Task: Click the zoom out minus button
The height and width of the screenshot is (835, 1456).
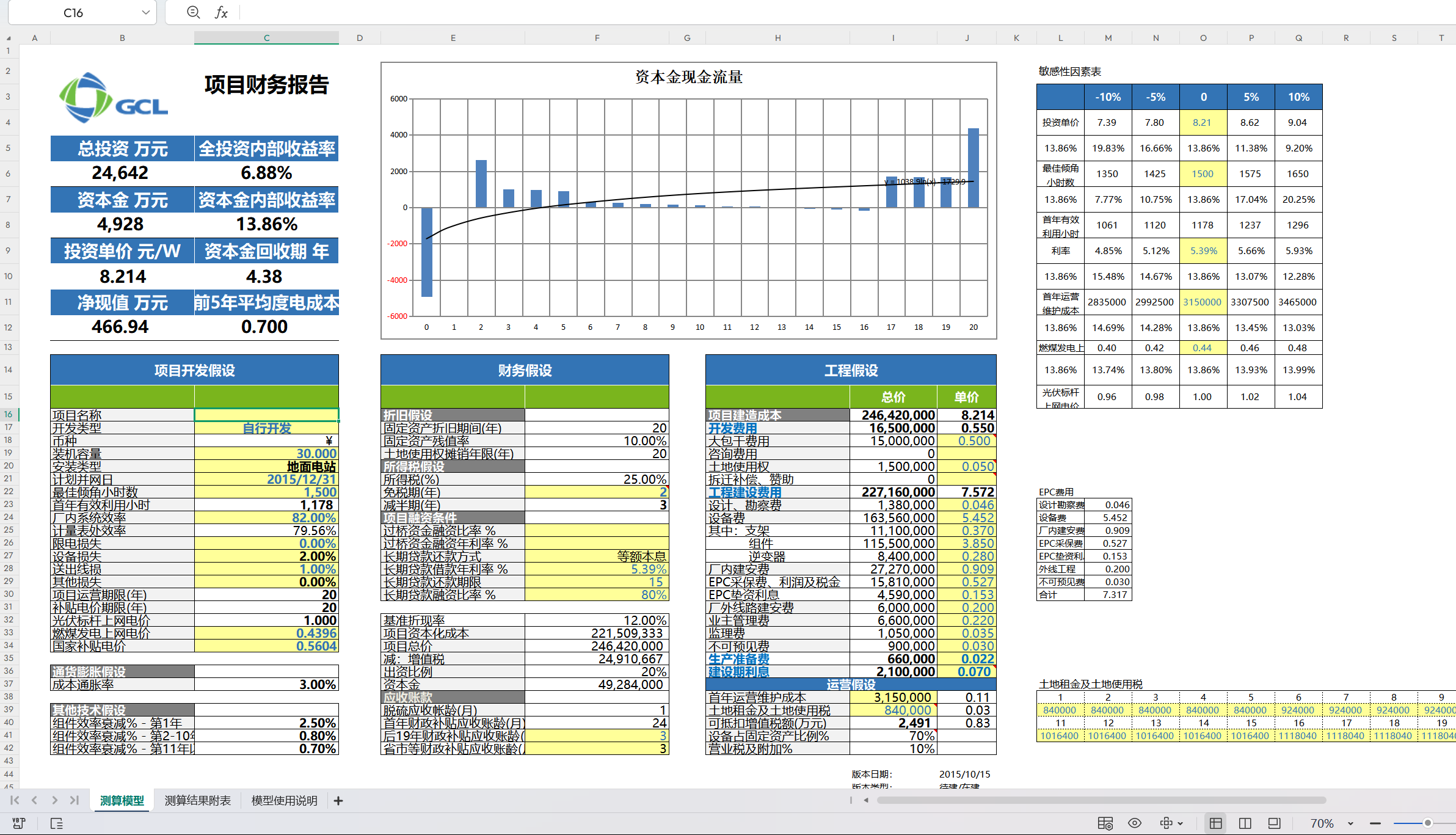Action: tap(1375, 823)
